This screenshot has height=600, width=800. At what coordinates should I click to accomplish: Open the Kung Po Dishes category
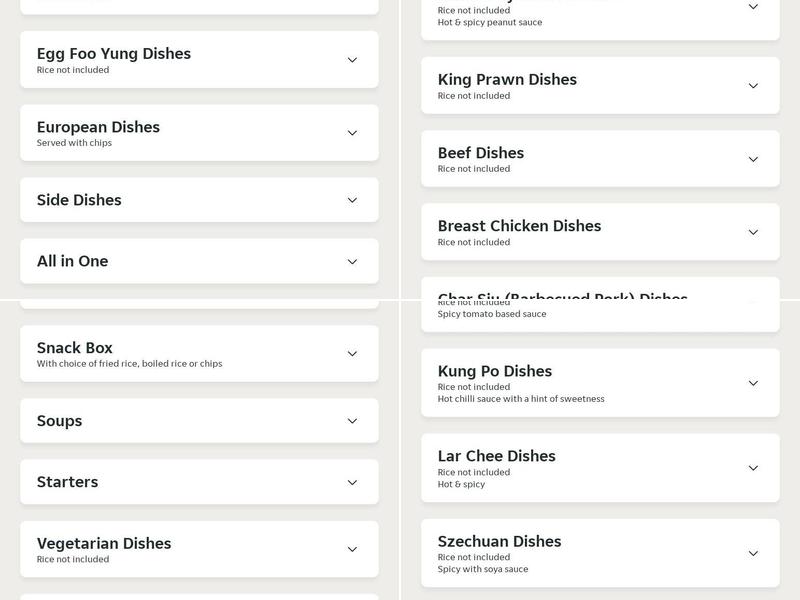pos(598,380)
